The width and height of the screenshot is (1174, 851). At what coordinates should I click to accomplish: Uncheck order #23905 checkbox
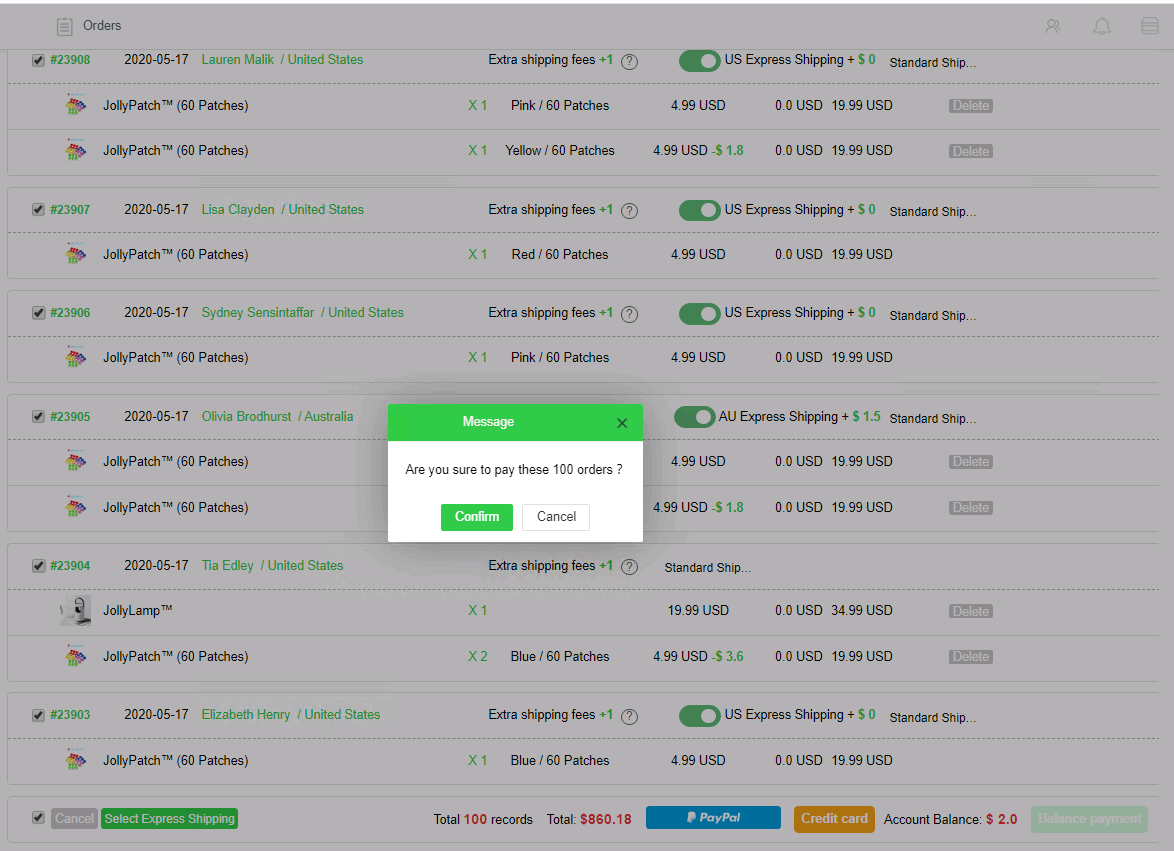pyautogui.click(x=38, y=416)
